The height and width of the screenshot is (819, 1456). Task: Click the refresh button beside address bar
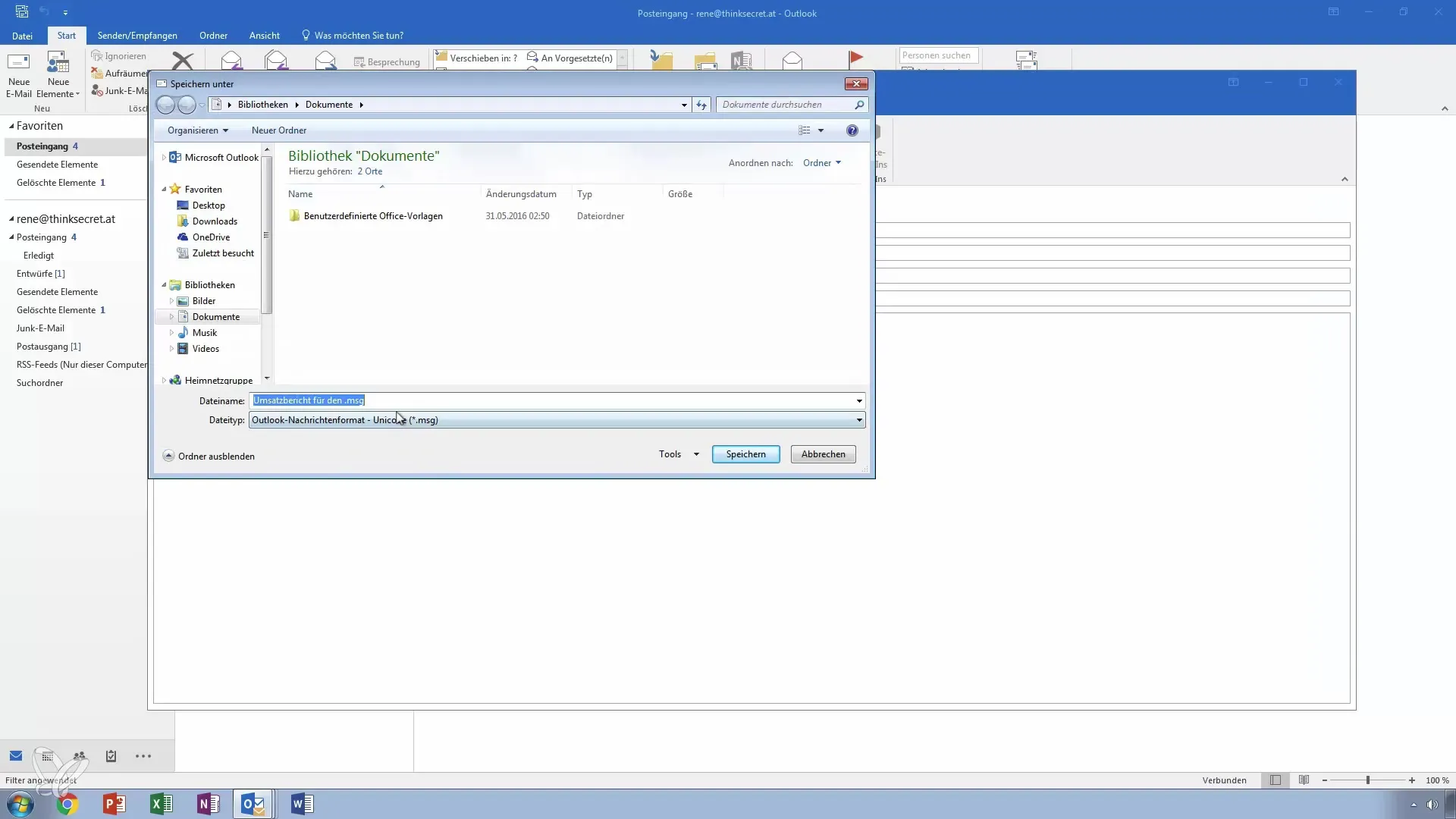pos(701,105)
